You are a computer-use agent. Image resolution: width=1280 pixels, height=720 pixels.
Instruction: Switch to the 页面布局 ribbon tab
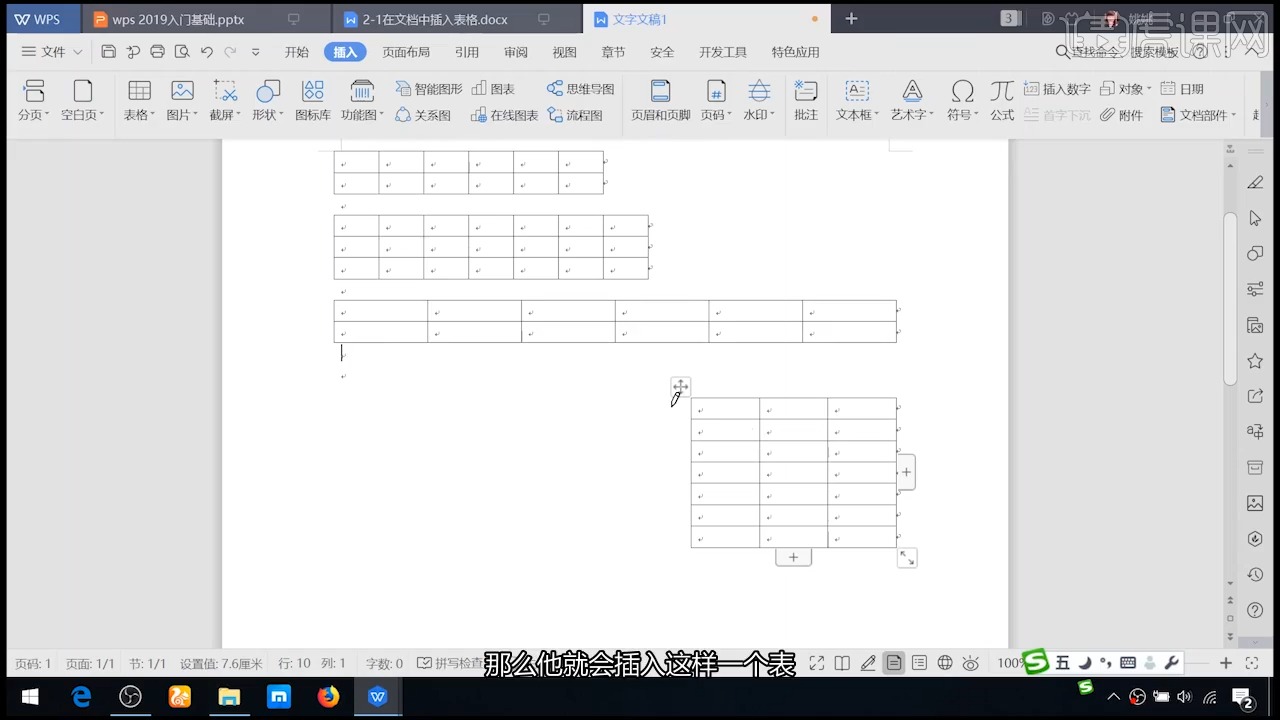406,52
